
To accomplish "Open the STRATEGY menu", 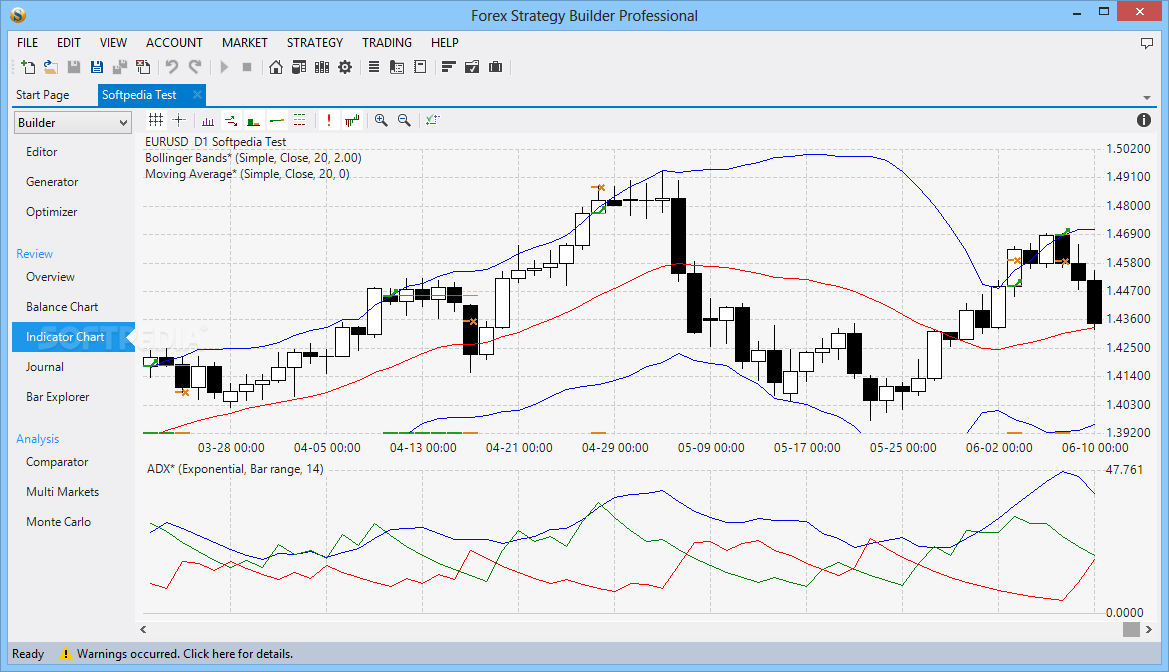I will point(315,43).
